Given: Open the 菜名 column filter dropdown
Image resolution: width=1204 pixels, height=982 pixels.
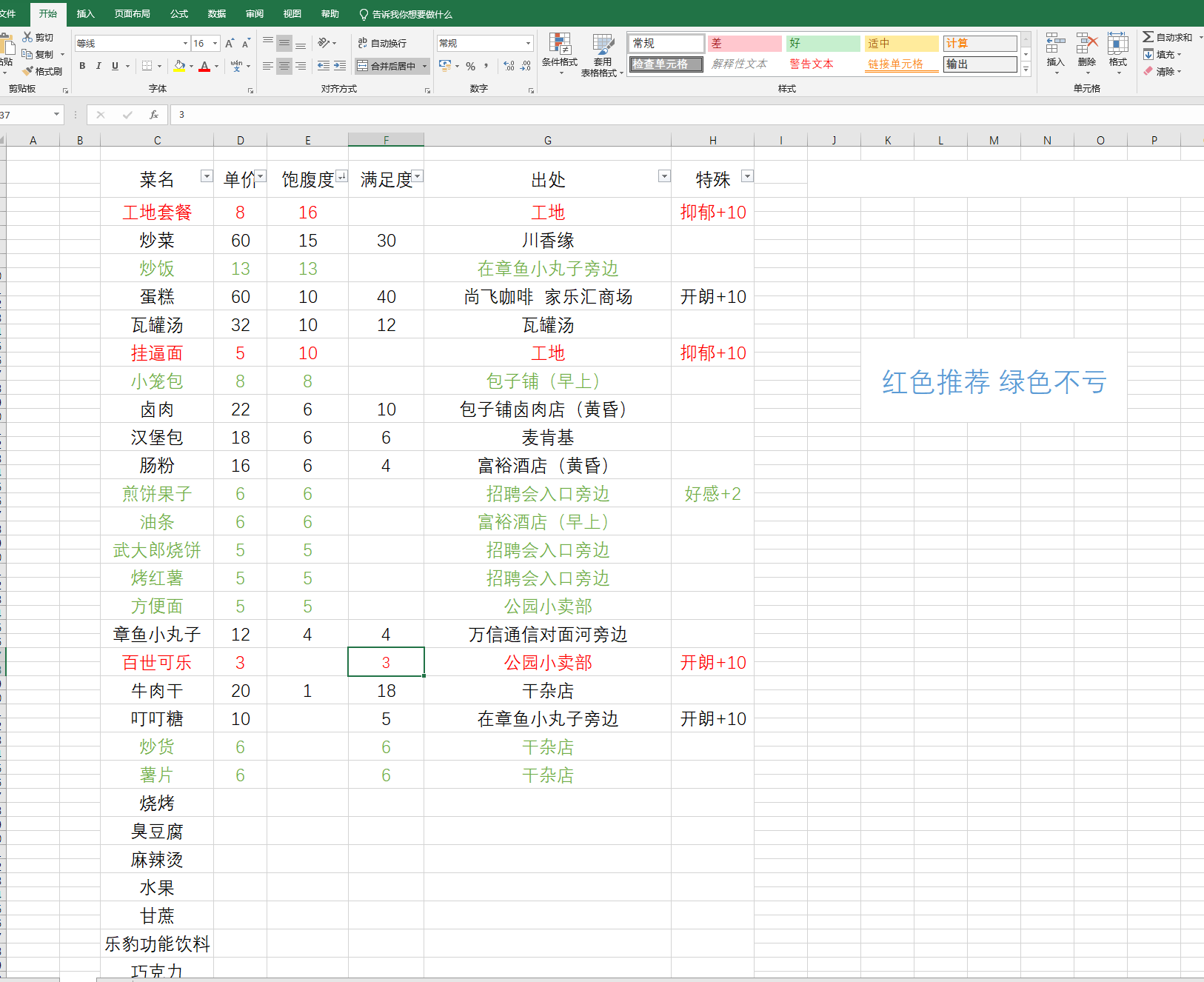Looking at the screenshot, I should tap(207, 176).
